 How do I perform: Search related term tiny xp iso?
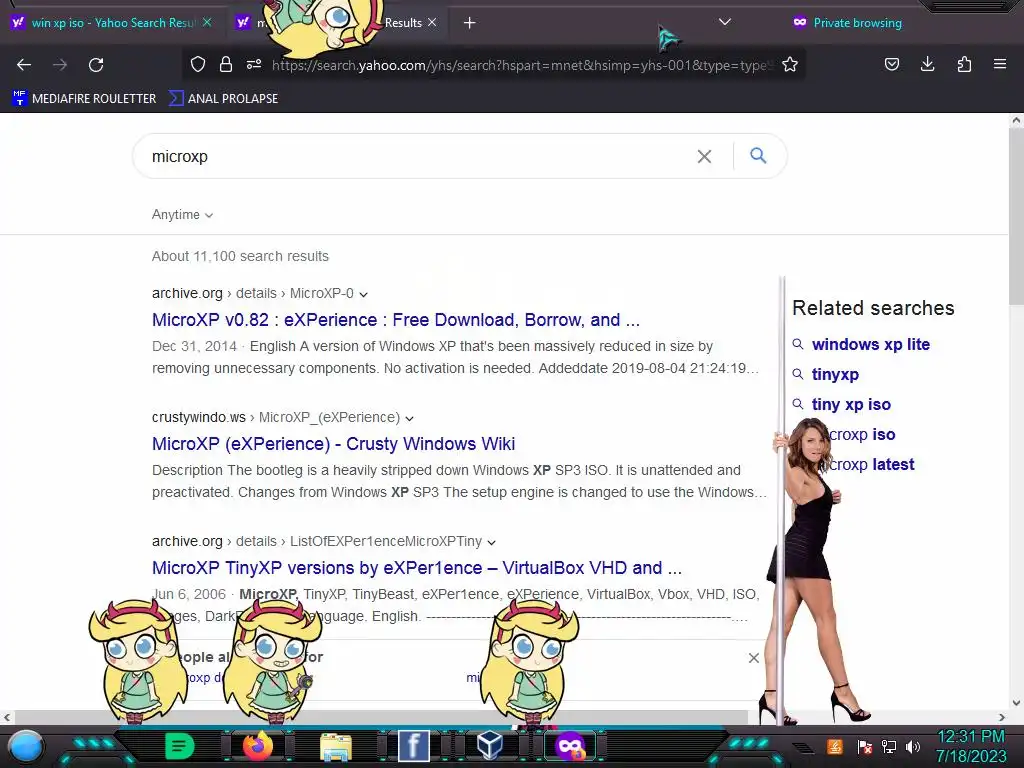(x=851, y=404)
